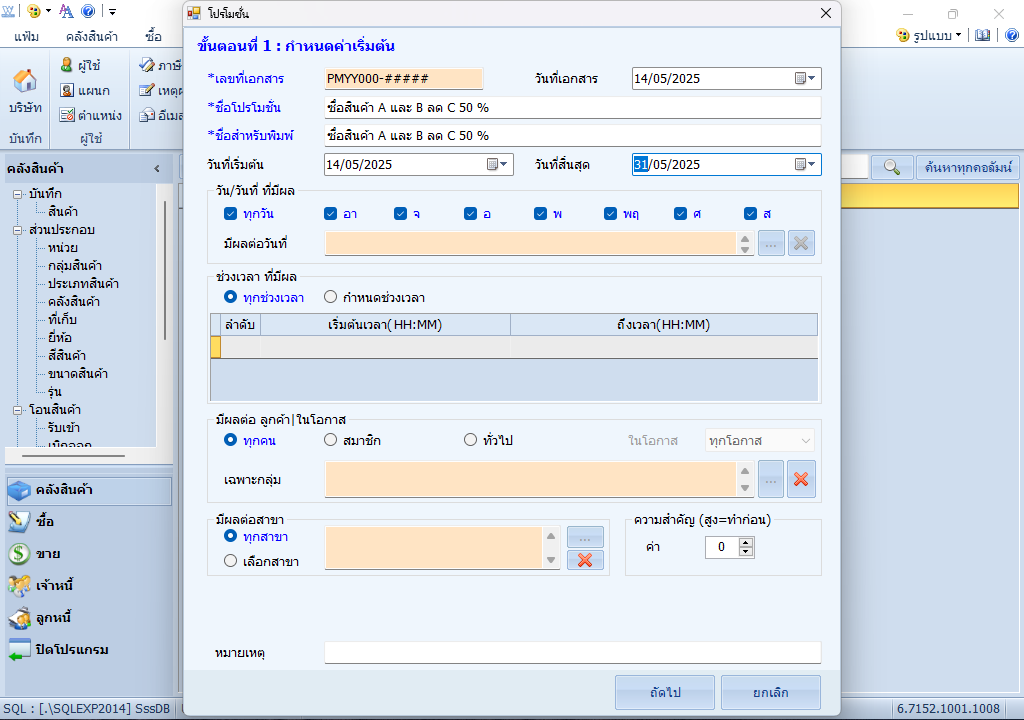The width and height of the screenshot is (1024, 720).
Task: Click the red X beside เฉพาะกลุ่ม field
Action: click(800, 480)
